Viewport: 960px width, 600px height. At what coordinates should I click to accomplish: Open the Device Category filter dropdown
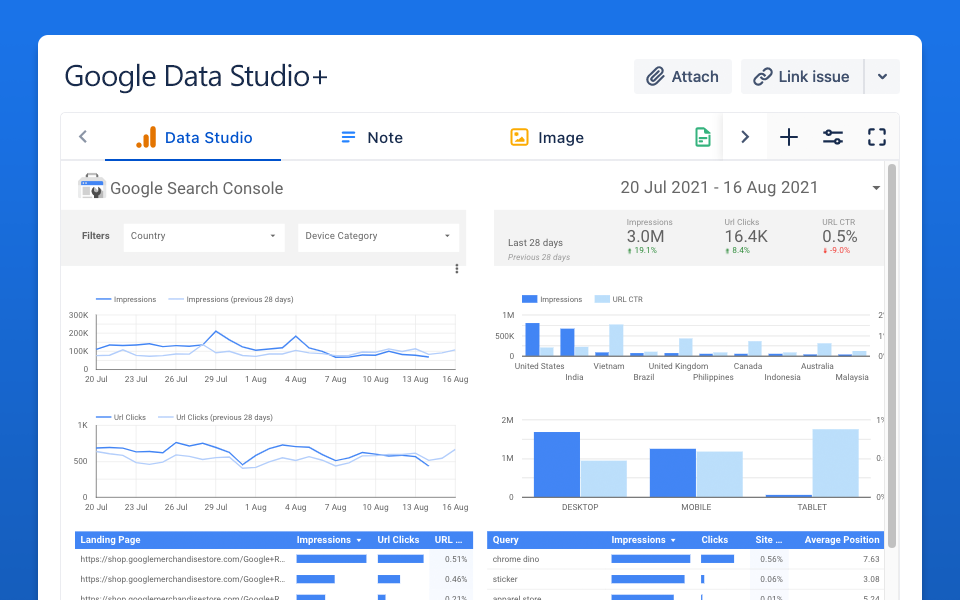click(378, 237)
